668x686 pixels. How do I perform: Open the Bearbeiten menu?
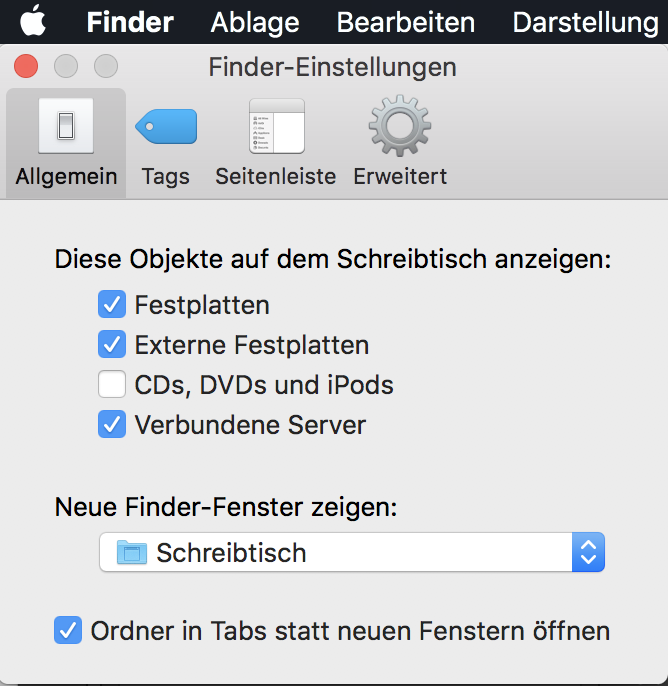tap(406, 22)
